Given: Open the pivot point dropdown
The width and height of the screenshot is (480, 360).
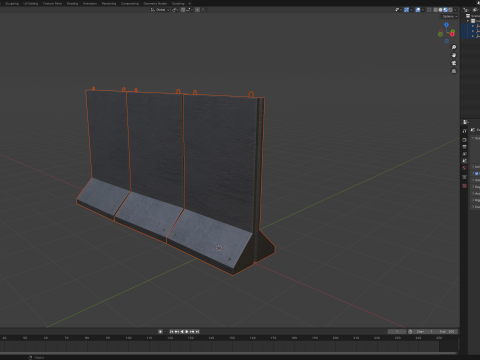Looking at the screenshot, I should (x=175, y=10).
